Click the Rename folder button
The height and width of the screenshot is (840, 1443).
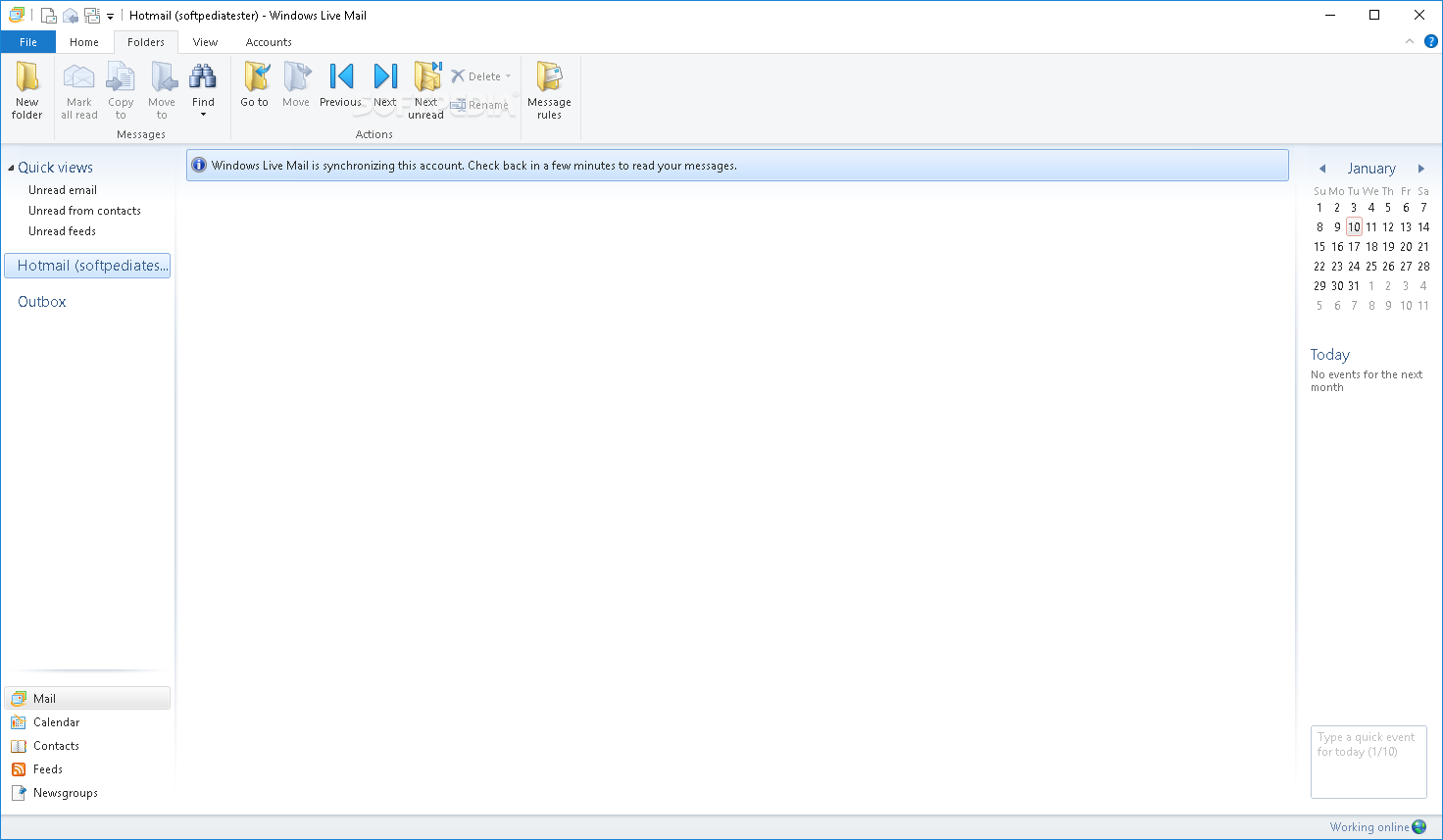pyautogui.click(x=479, y=105)
